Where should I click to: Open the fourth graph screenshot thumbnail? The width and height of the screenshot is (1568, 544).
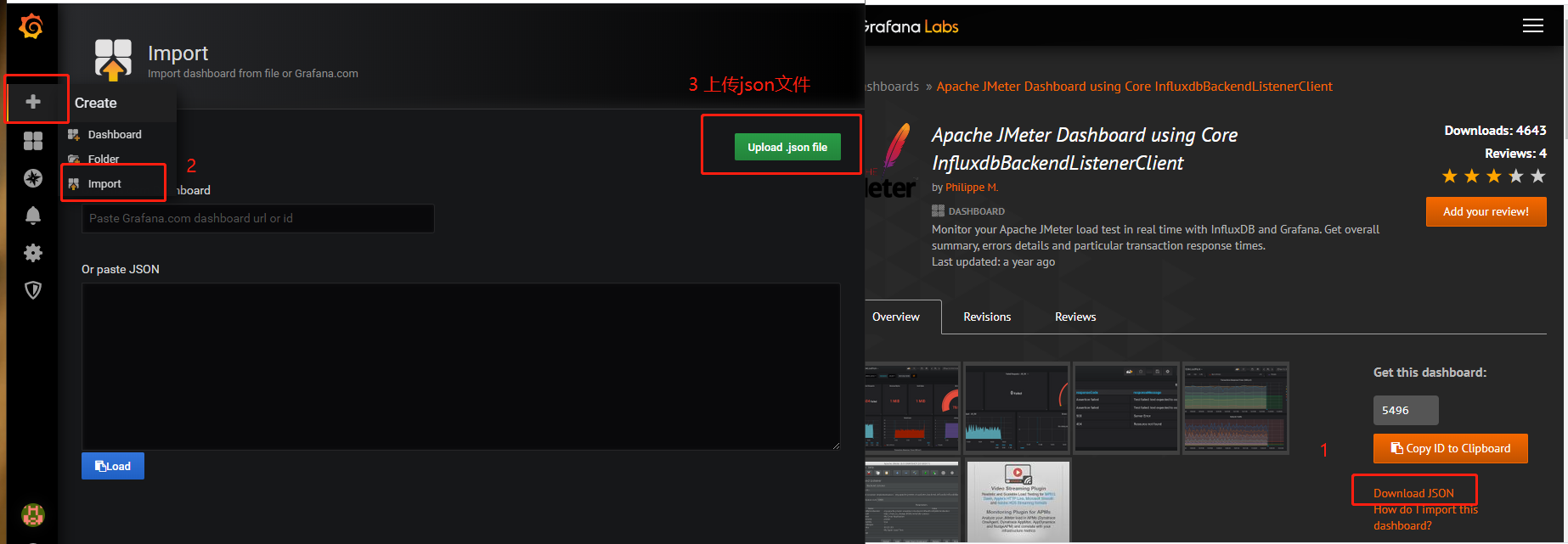click(1236, 408)
